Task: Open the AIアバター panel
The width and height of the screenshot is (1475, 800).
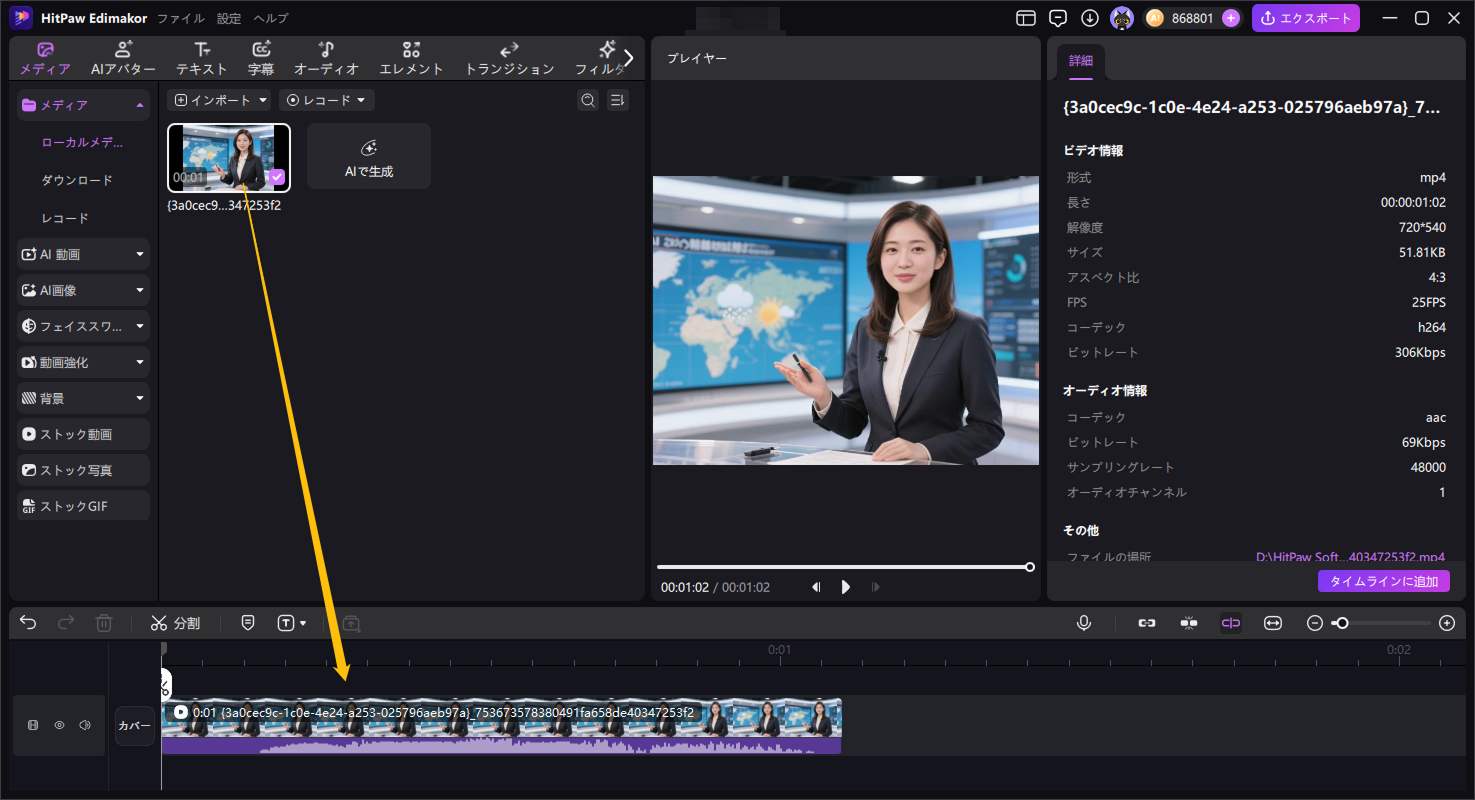Action: pos(125,56)
